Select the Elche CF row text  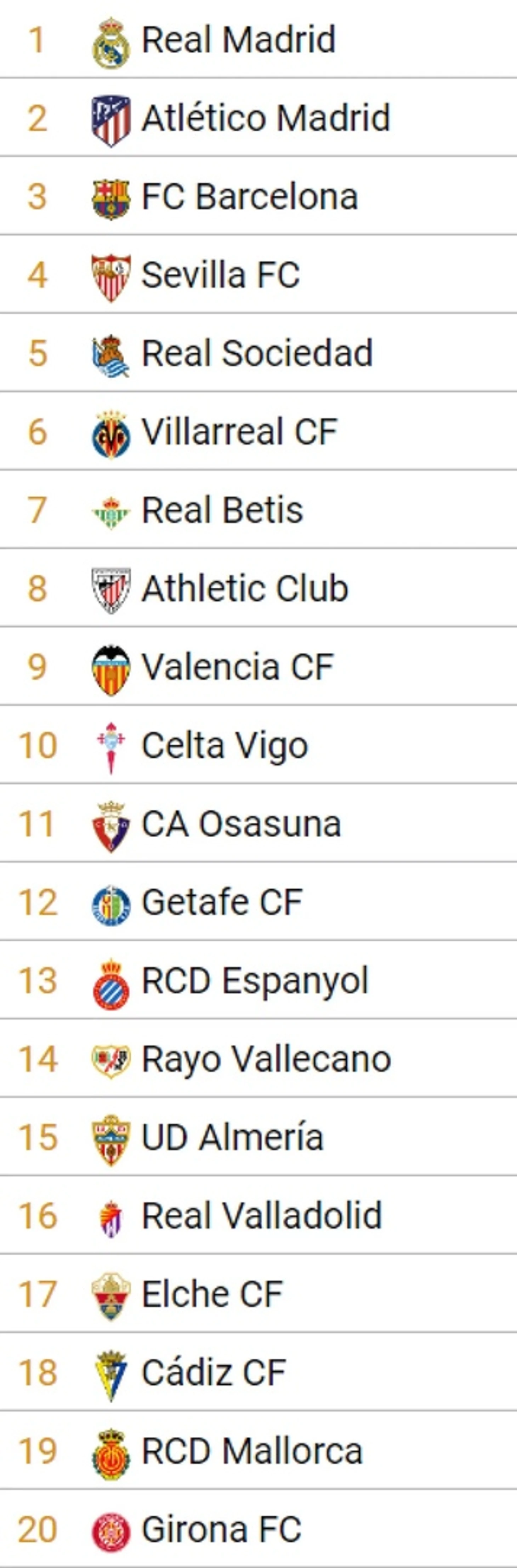click(212, 1294)
